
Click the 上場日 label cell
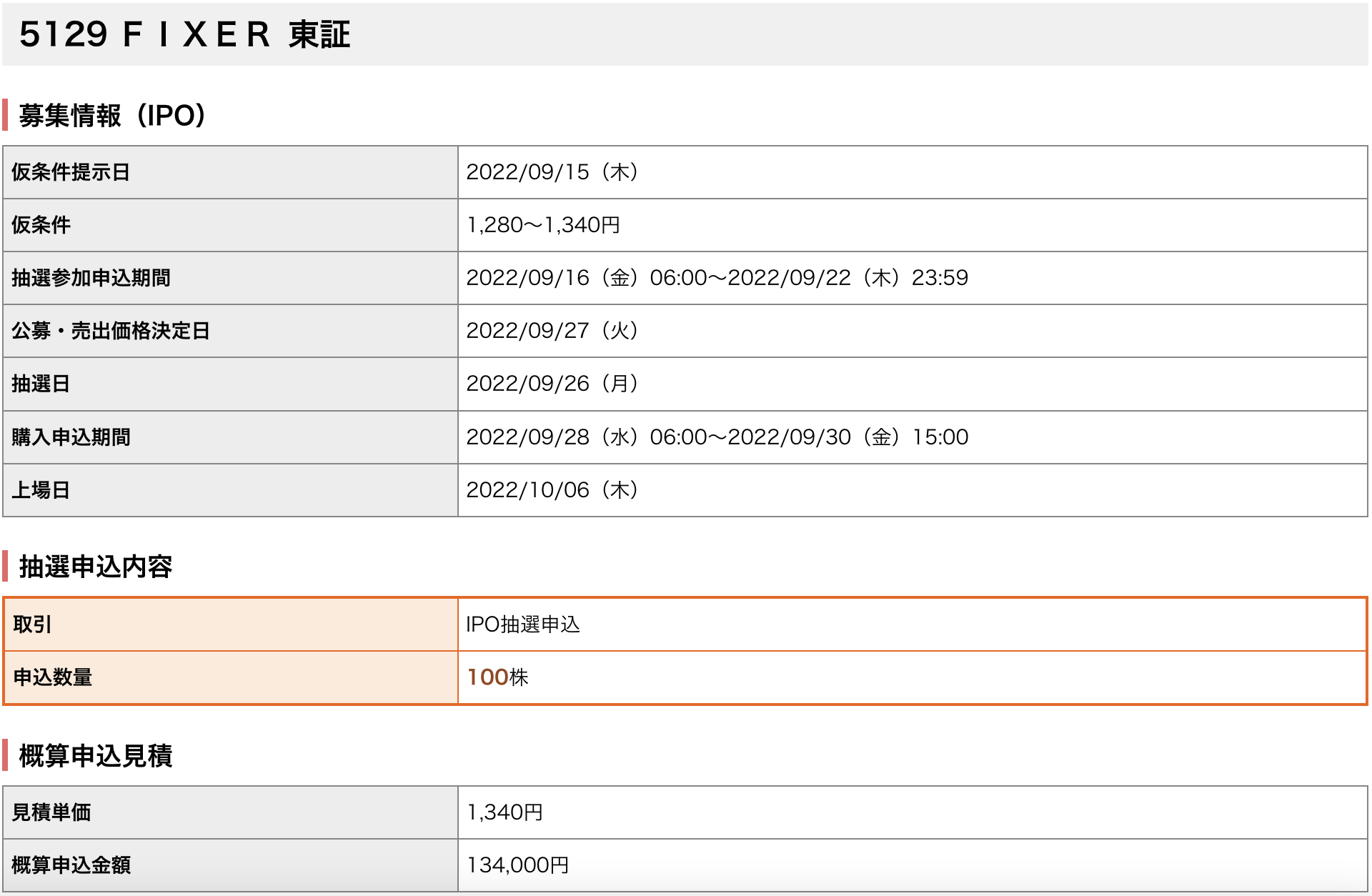pyautogui.click(x=230, y=490)
